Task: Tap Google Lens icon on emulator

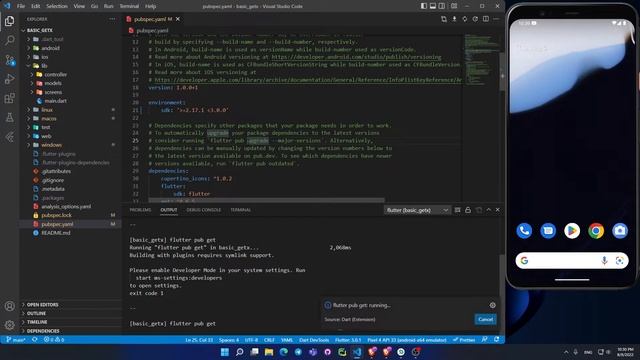Action: click(x=620, y=261)
